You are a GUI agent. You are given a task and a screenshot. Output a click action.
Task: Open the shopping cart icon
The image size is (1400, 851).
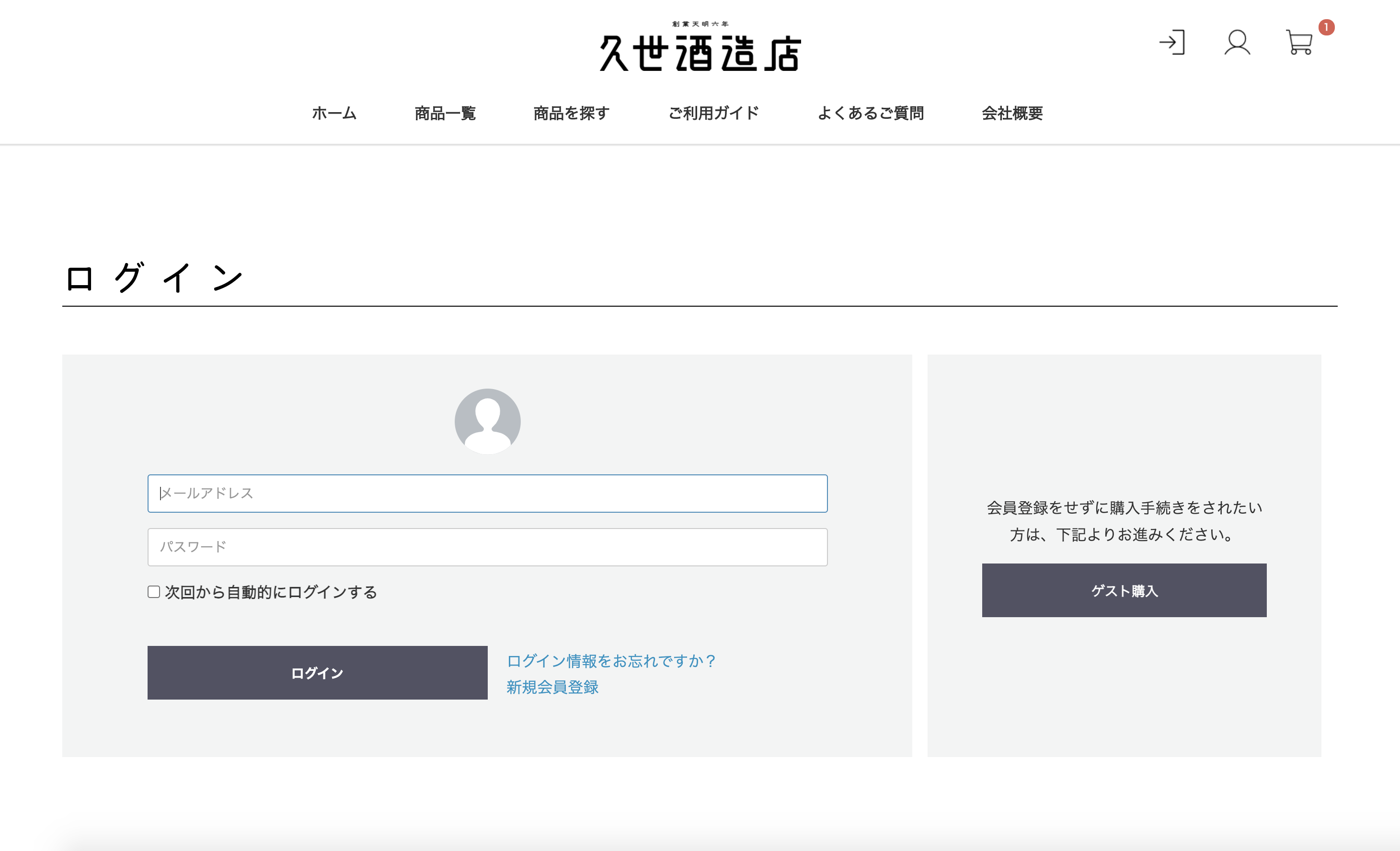1299,43
